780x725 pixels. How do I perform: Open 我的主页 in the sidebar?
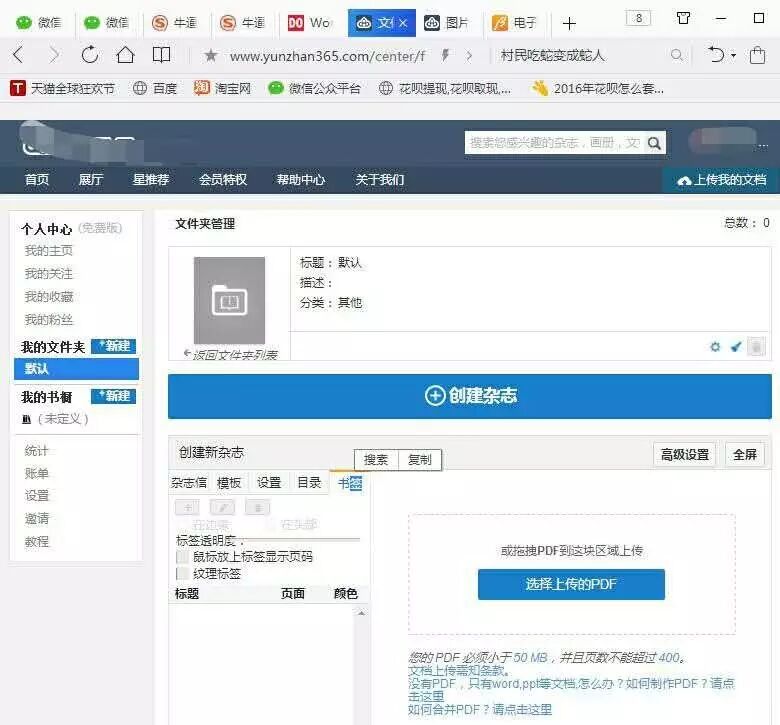(x=48, y=250)
